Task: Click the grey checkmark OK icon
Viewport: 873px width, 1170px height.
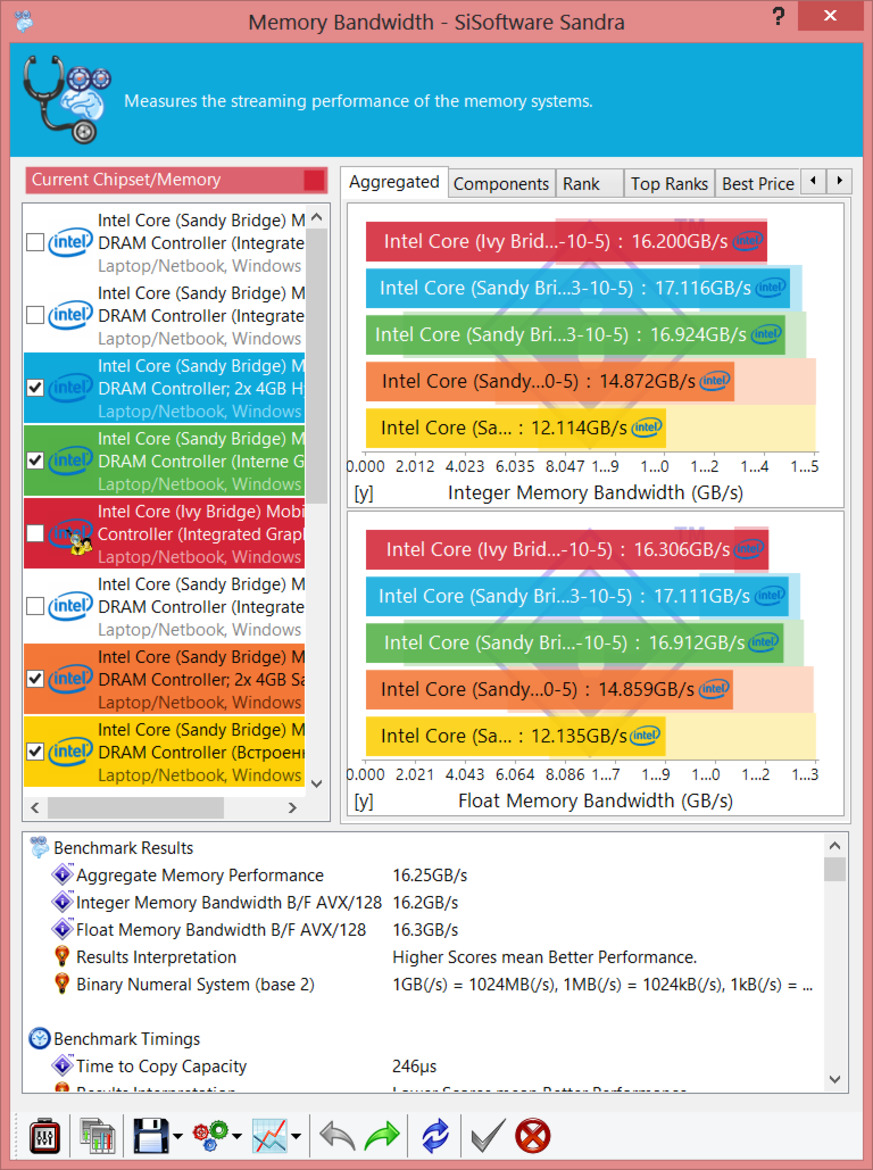Action: click(x=489, y=1136)
